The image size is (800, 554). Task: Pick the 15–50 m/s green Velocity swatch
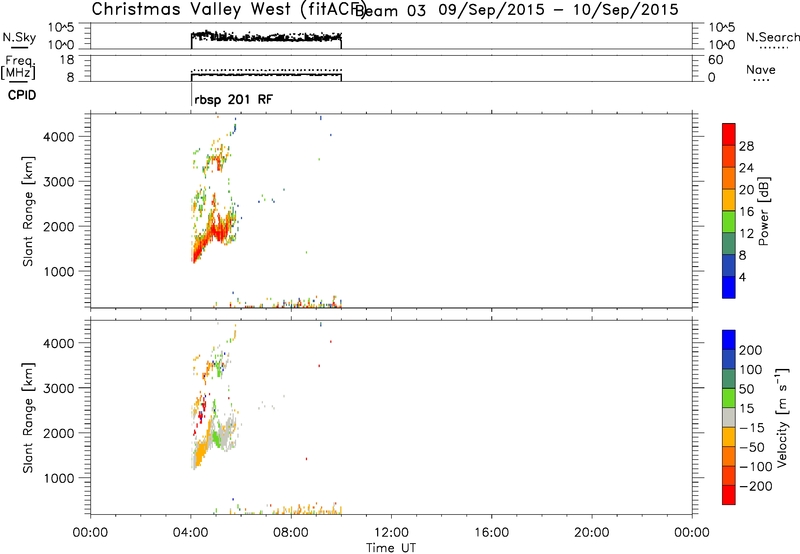coord(729,398)
